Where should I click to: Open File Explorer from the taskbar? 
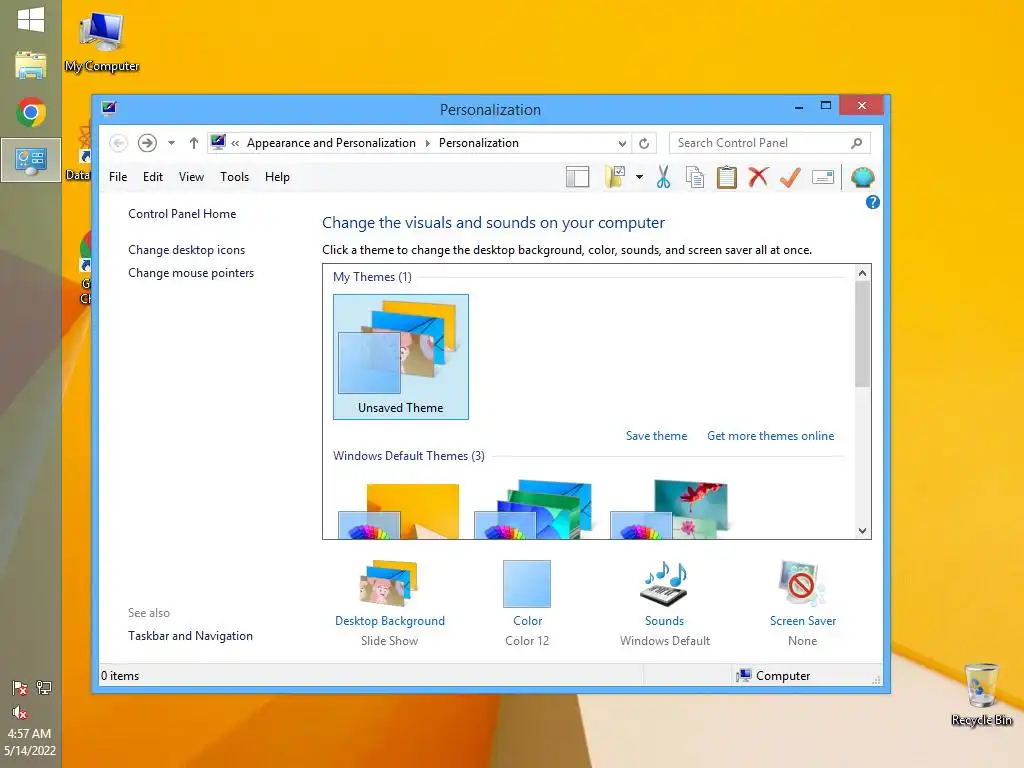[31, 65]
